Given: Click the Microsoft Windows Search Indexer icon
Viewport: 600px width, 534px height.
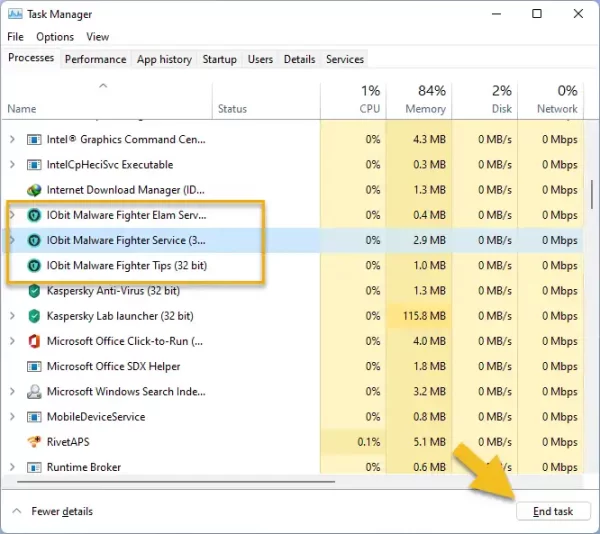Looking at the screenshot, I should [34, 392].
